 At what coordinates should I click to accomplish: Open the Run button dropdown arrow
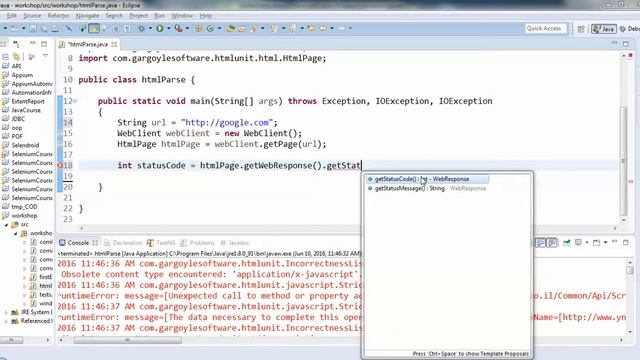click(x=168, y=28)
